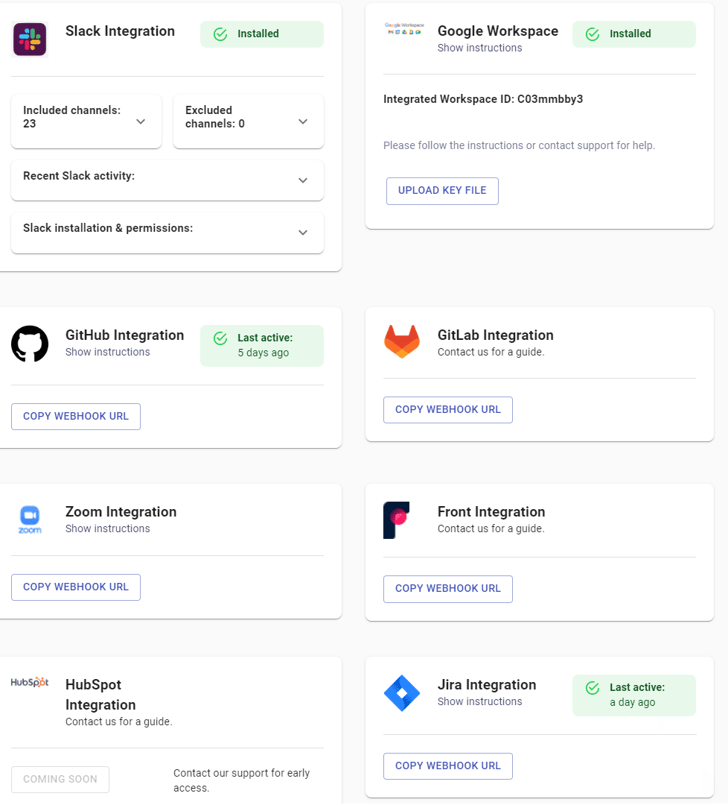Click the Slack logo icon

click(x=30, y=39)
